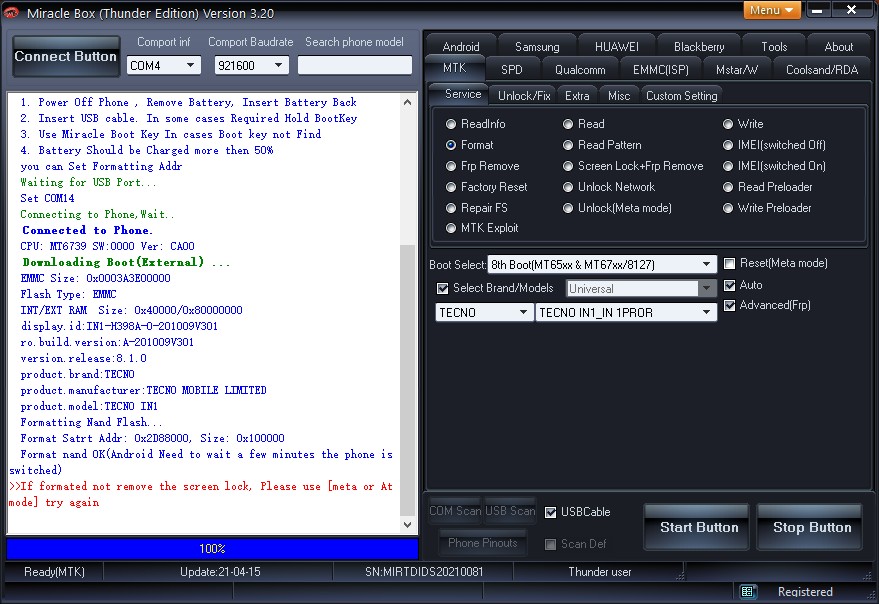Open the Tools tab
The width and height of the screenshot is (879, 604).
774,47
